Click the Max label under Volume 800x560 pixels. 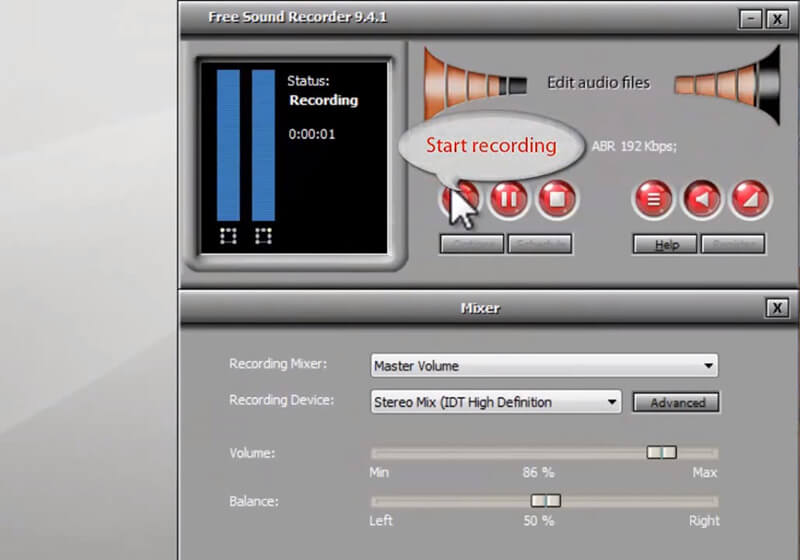pos(705,472)
